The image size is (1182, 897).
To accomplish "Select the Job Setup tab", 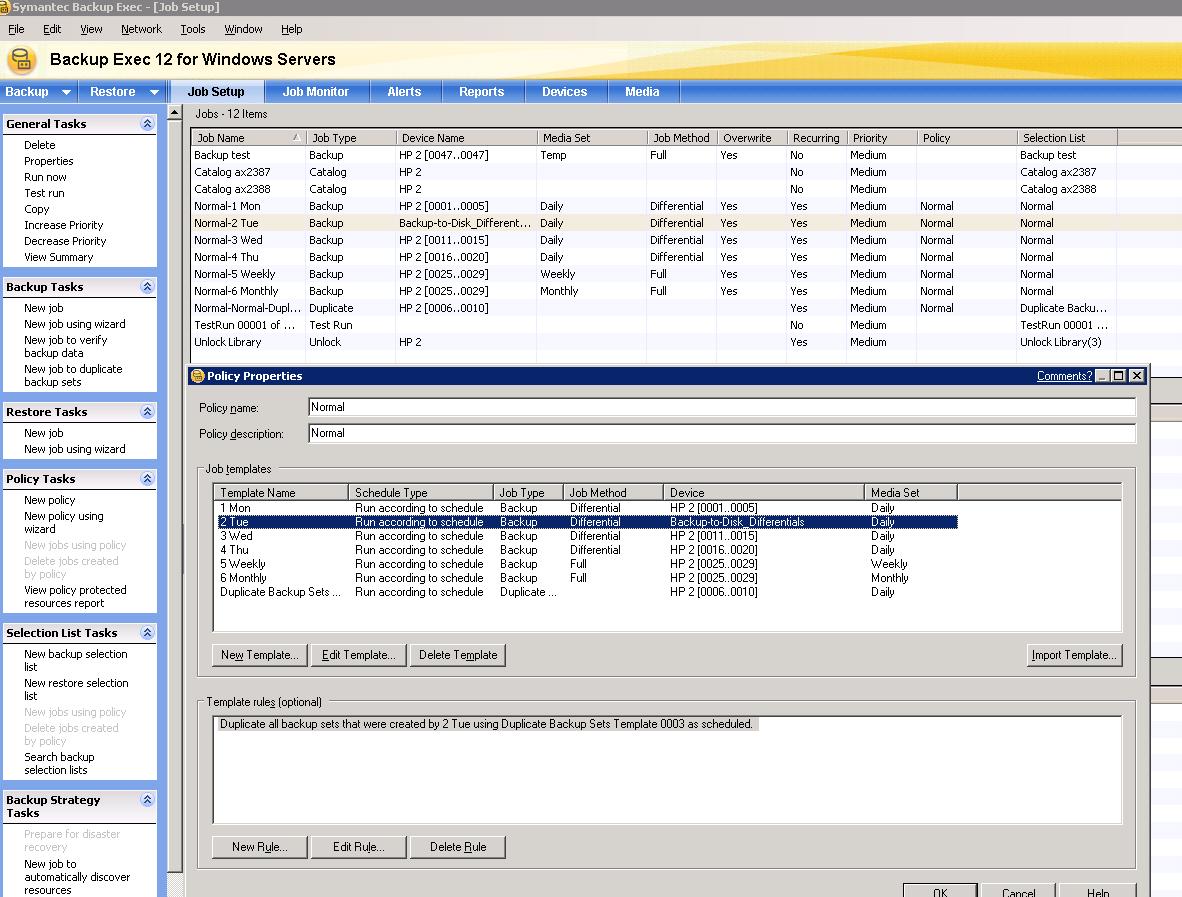I will pos(216,92).
